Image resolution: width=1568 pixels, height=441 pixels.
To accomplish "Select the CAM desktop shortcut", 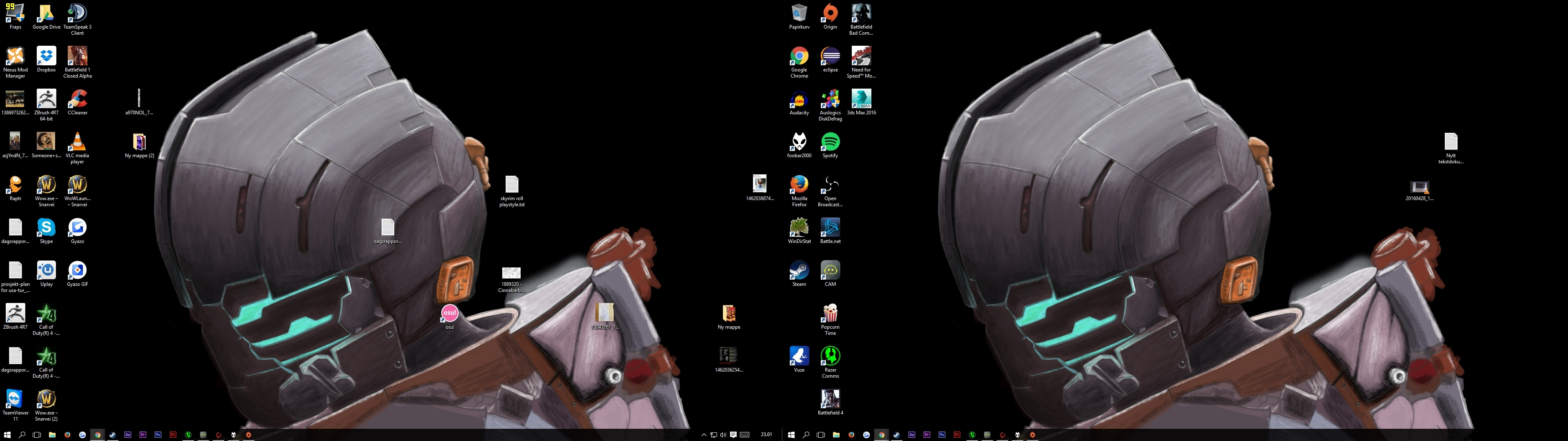I will pyautogui.click(x=830, y=274).
